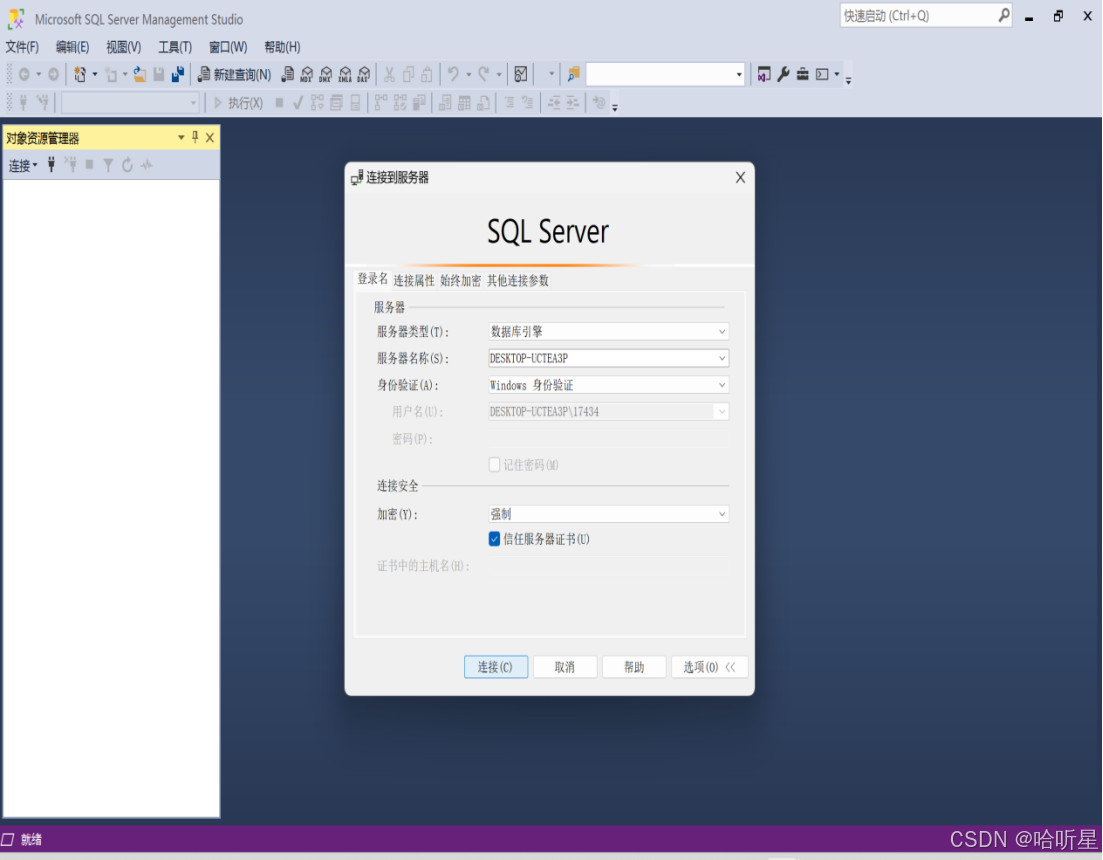Click the Open File folder icon
The width and height of the screenshot is (1103, 860).
pos(140,75)
